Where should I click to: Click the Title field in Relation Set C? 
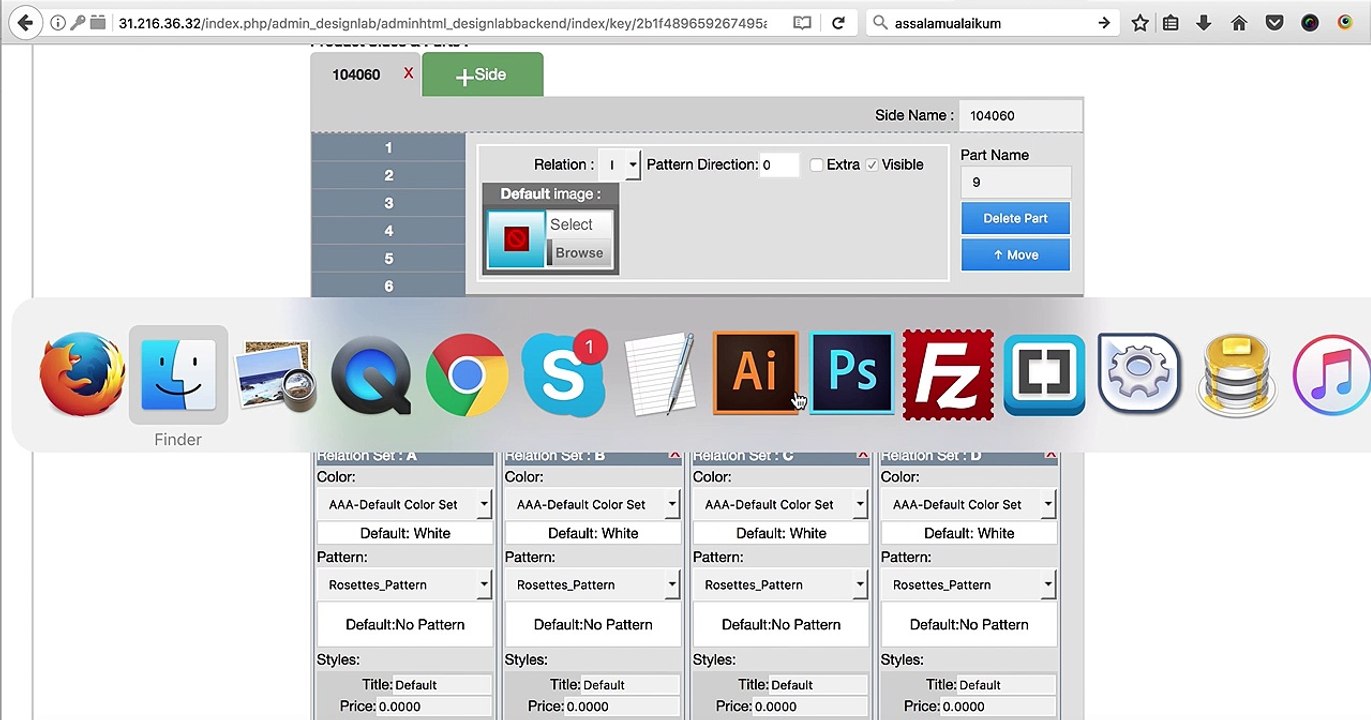[x=818, y=685]
